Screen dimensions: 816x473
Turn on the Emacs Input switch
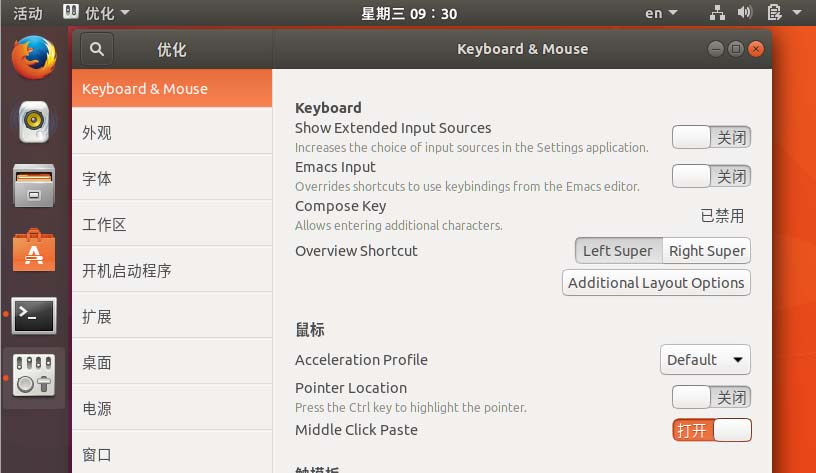[x=711, y=177]
